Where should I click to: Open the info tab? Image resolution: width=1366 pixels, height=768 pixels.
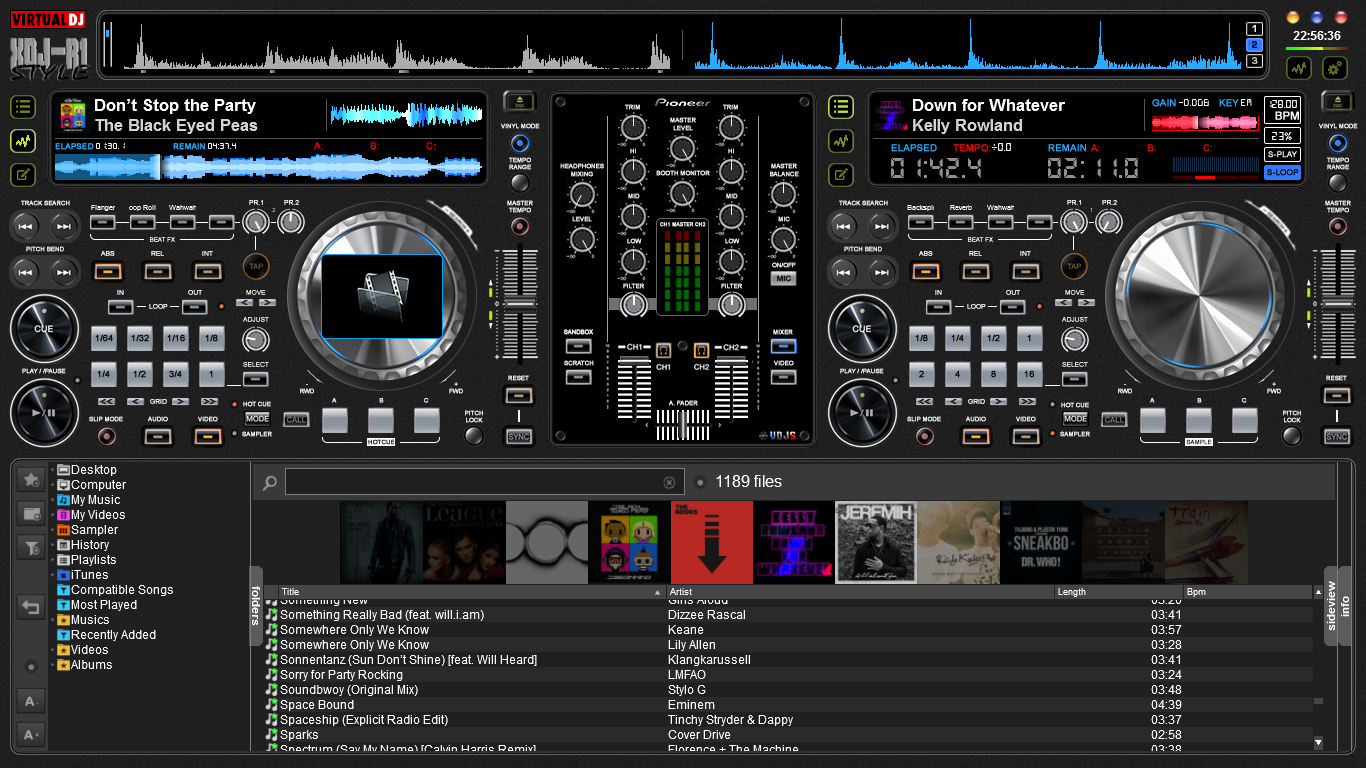(x=1345, y=606)
